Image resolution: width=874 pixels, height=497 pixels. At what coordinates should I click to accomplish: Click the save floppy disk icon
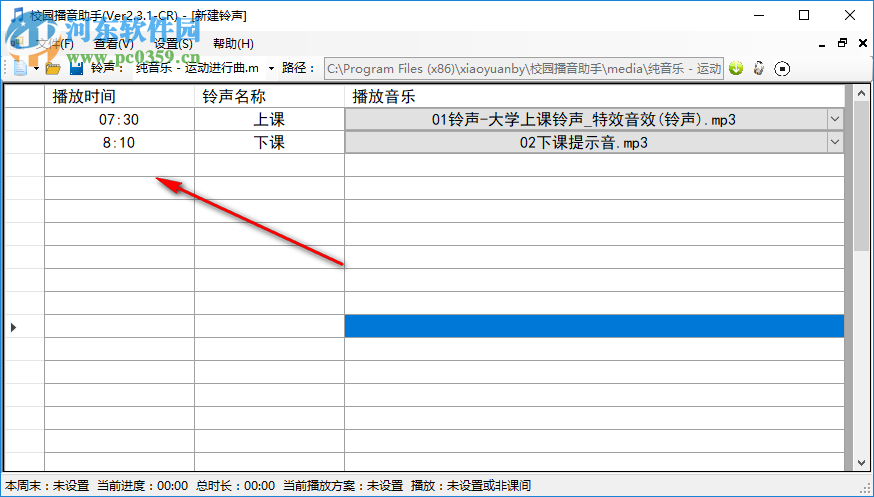(x=76, y=69)
